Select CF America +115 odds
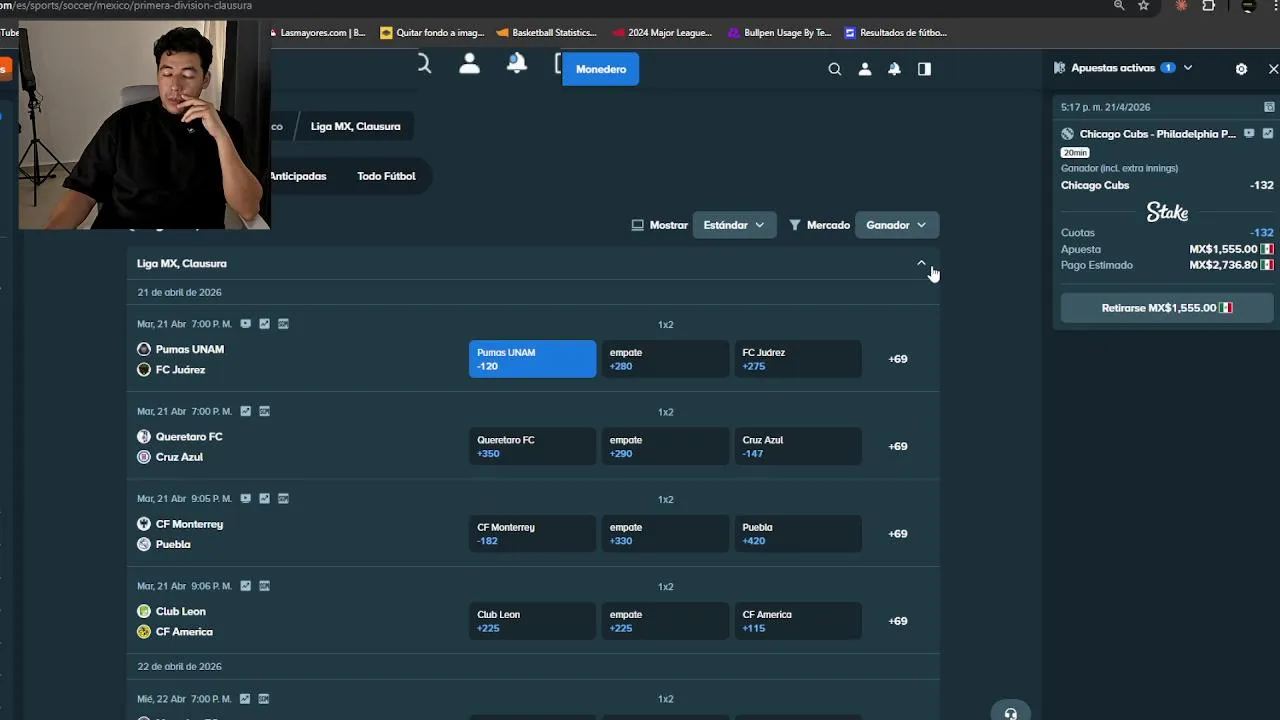 (x=798, y=621)
